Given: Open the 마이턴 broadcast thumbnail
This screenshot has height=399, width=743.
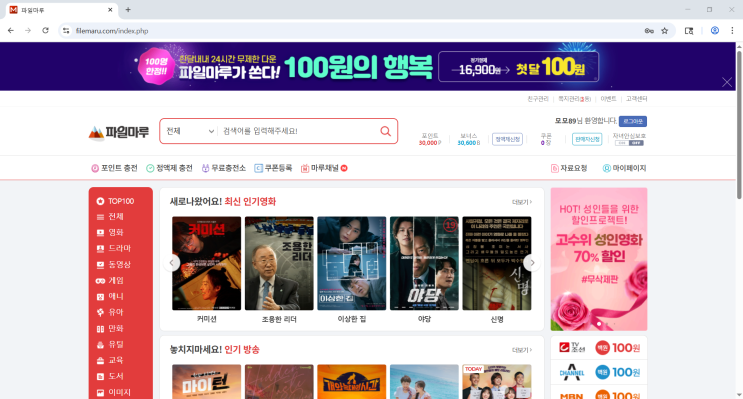Looking at the screenshot, I should pyautogui.click(x=207, y=381).
